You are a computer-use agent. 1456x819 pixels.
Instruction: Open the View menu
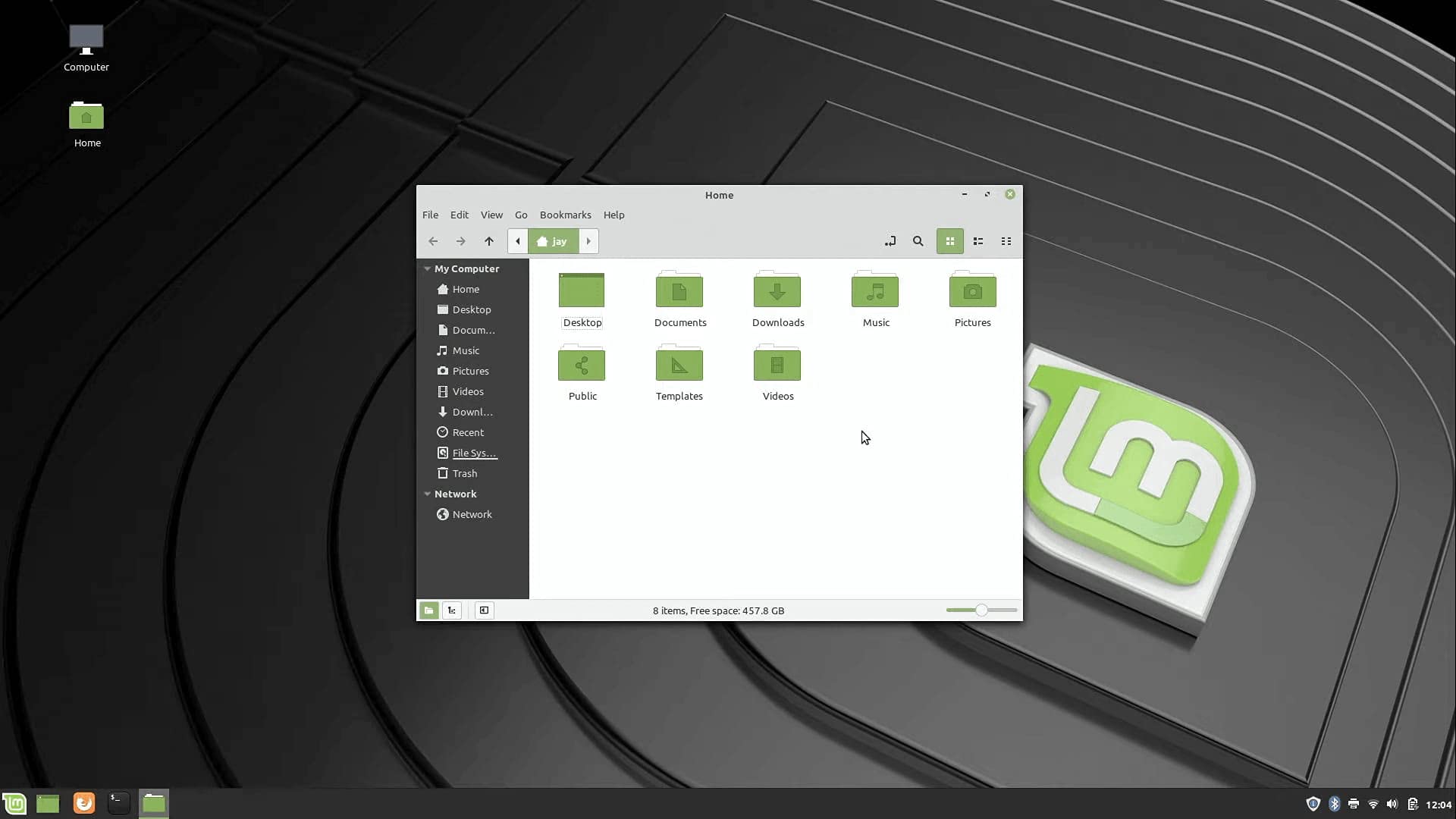pyautogui.click(x=491, y=215)
